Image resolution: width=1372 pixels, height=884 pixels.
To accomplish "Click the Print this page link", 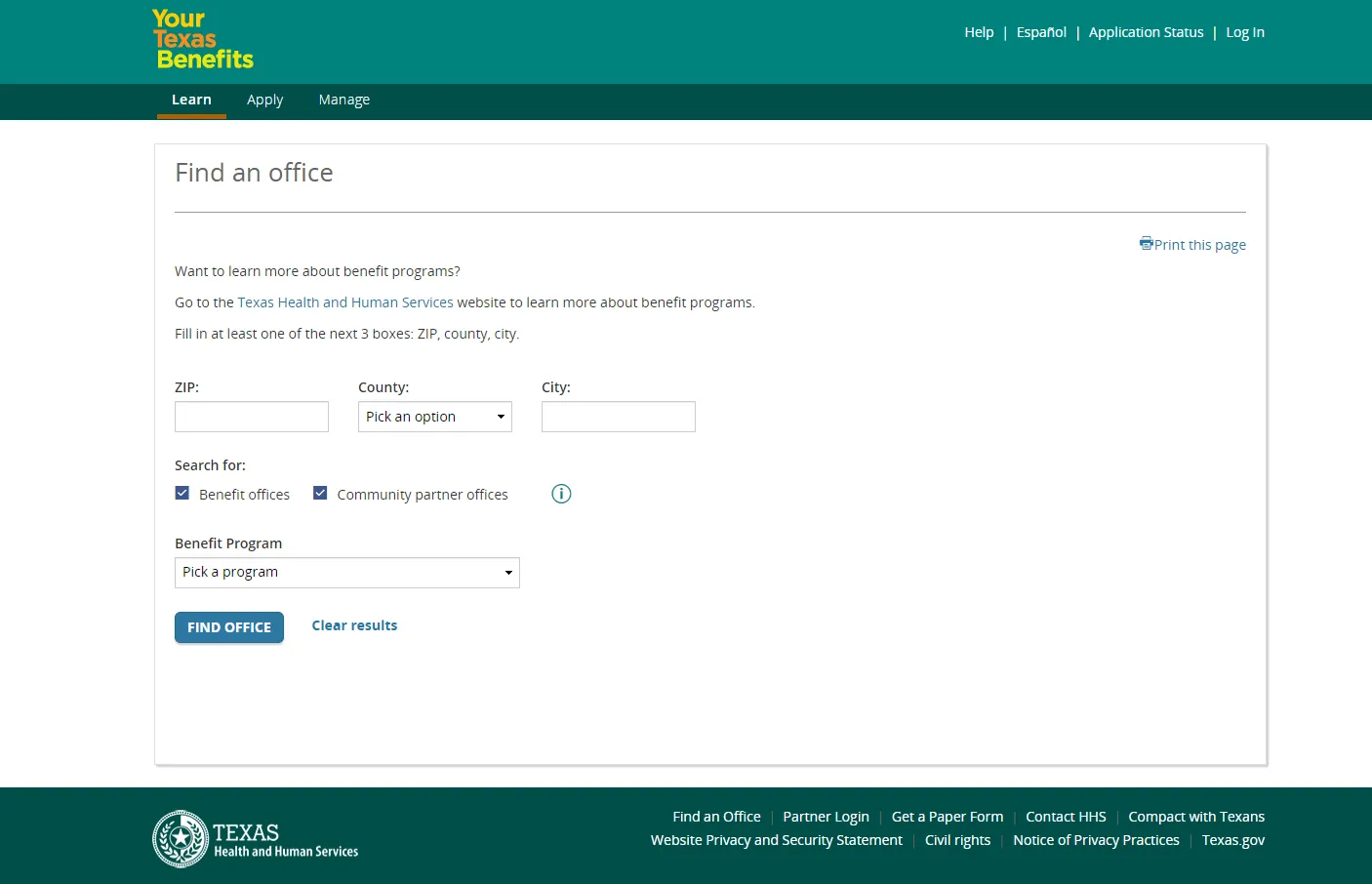I will [x=1200, y=245].
